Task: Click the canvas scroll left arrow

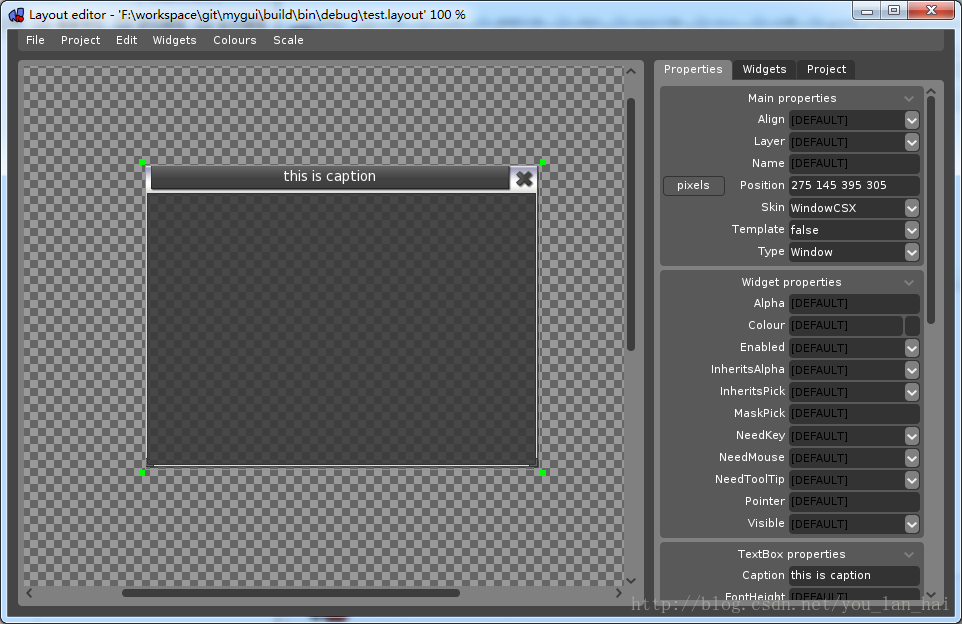Action: pos(29,593)
